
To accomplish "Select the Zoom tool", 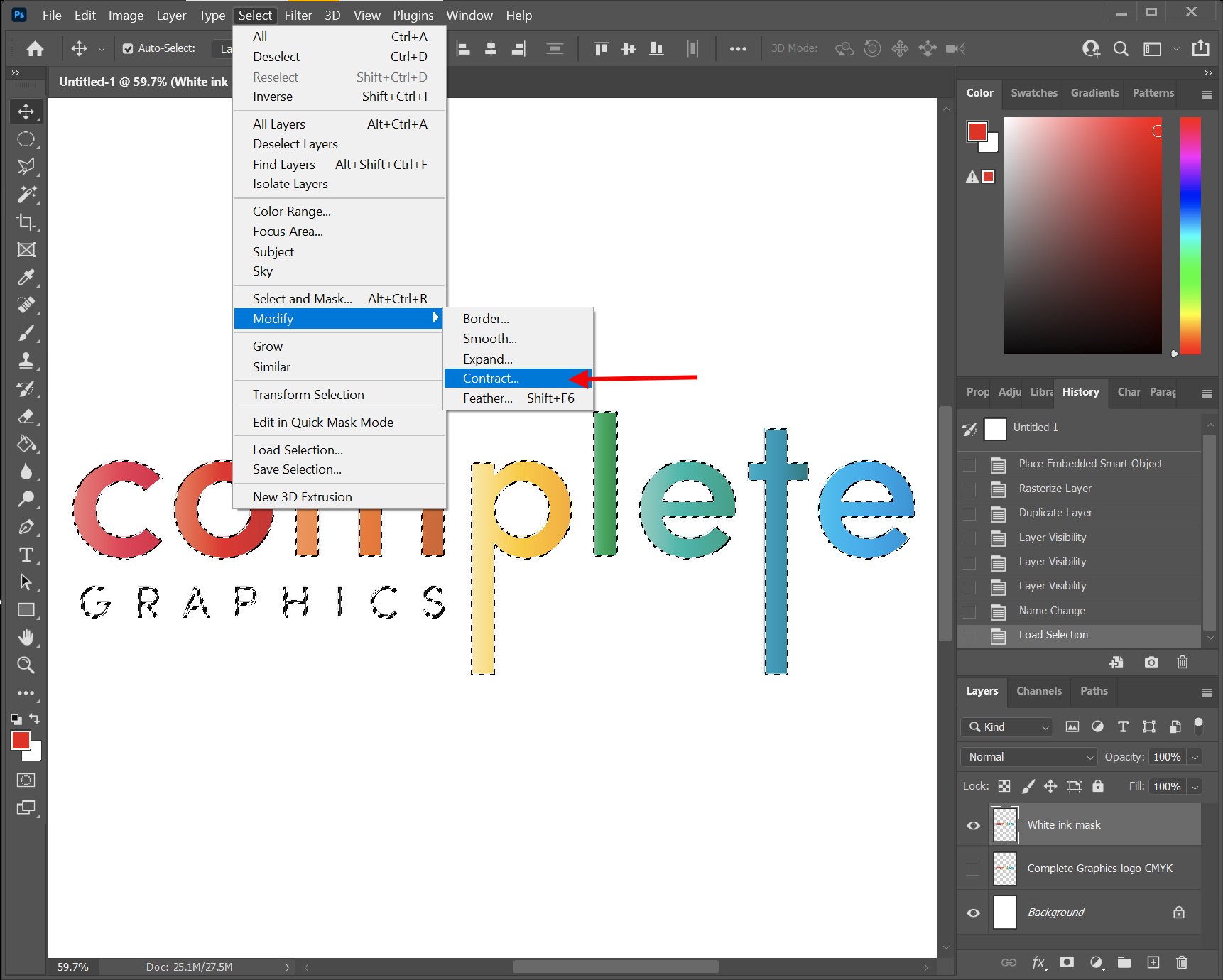I will (x=26, y=665).
